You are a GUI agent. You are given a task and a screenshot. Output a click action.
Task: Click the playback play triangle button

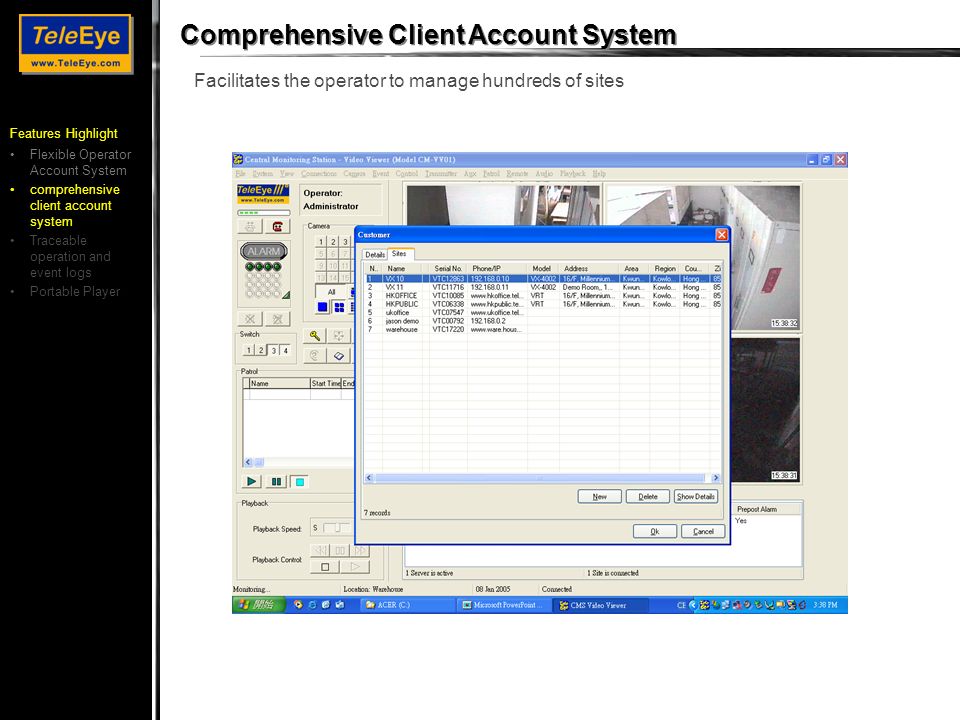[355, 567]
